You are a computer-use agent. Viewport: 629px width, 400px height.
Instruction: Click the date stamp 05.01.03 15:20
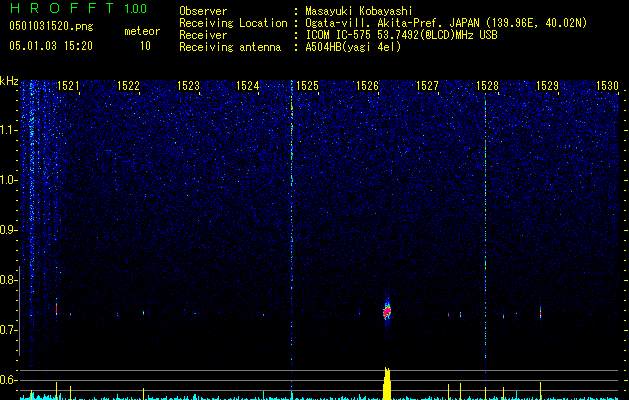pyautogui.click(x=51, y=46)
